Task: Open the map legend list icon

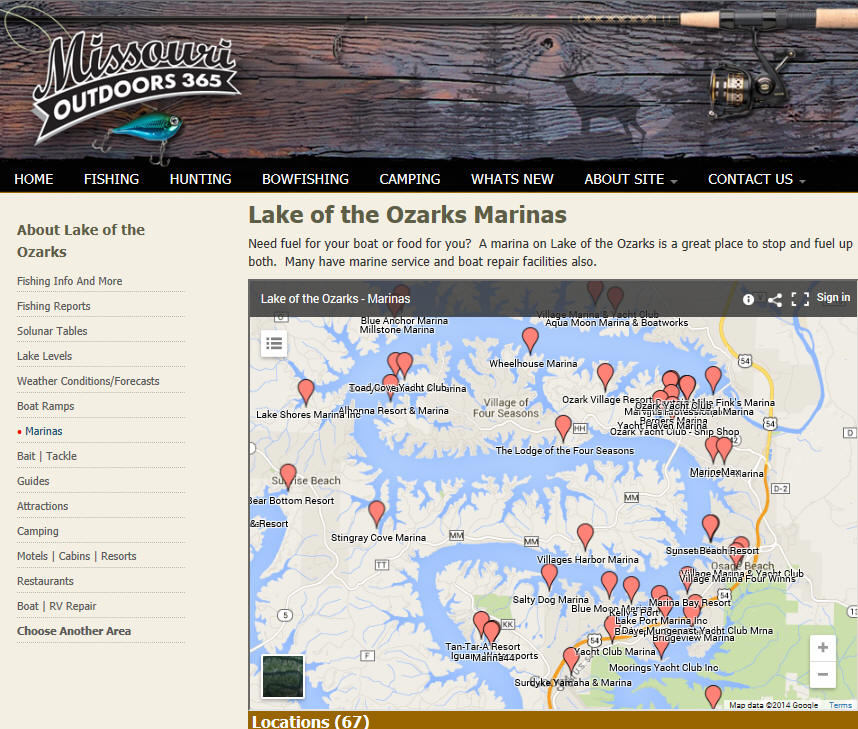Action: tap(274, 343)
